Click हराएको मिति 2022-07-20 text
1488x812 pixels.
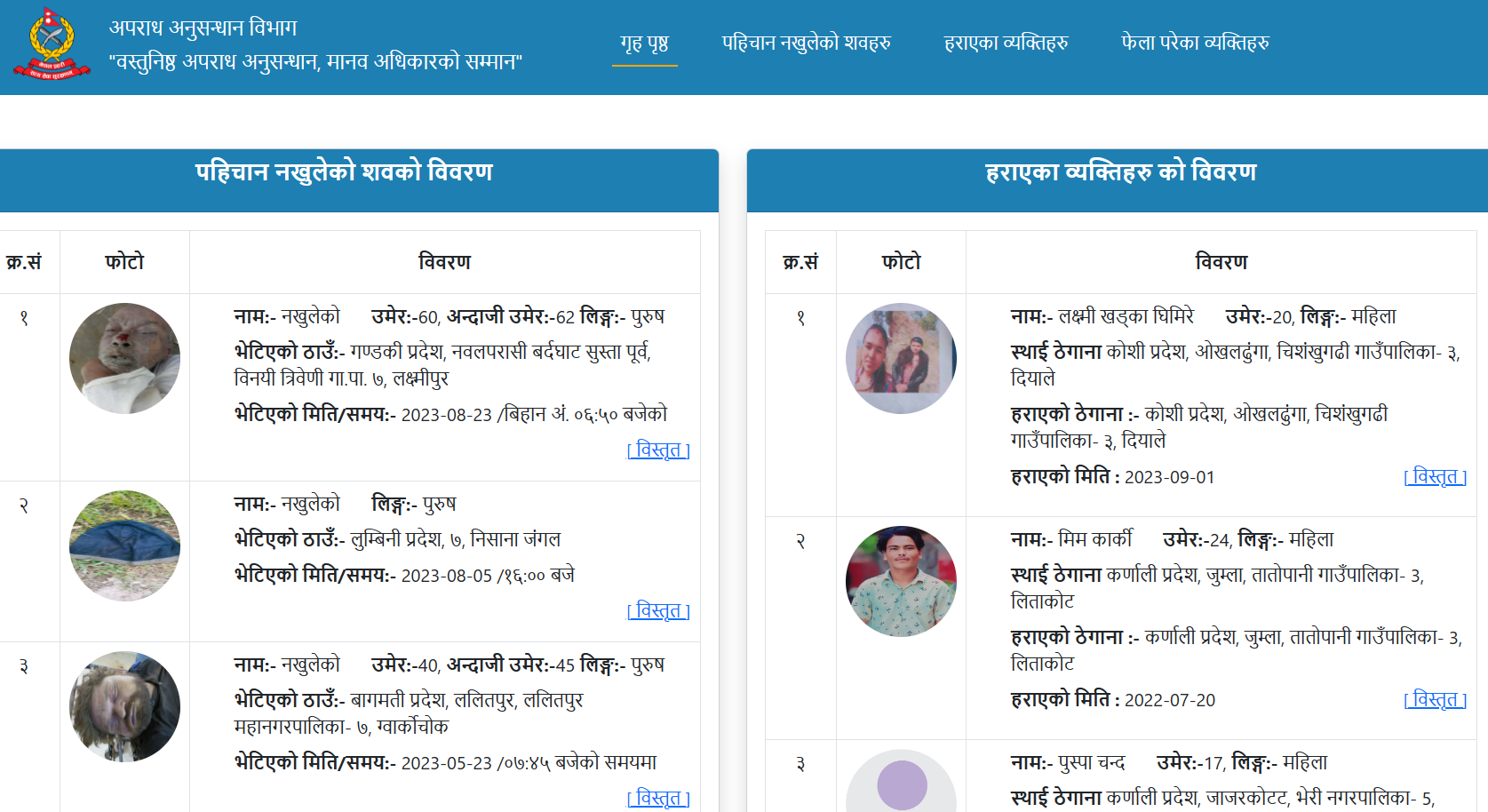tap(1112, 700)
